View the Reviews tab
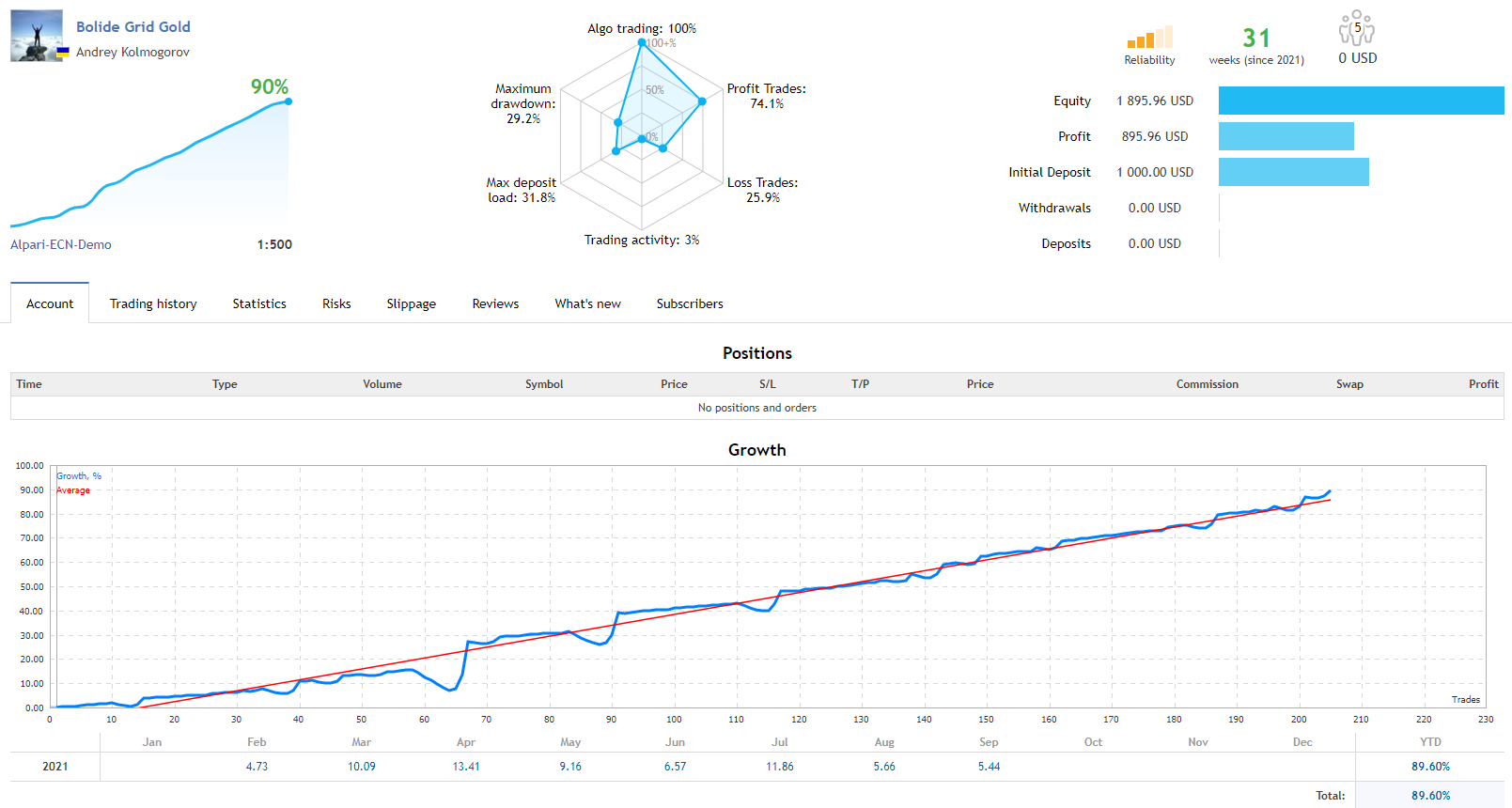The image size is (1512, 808). [495, 303]
